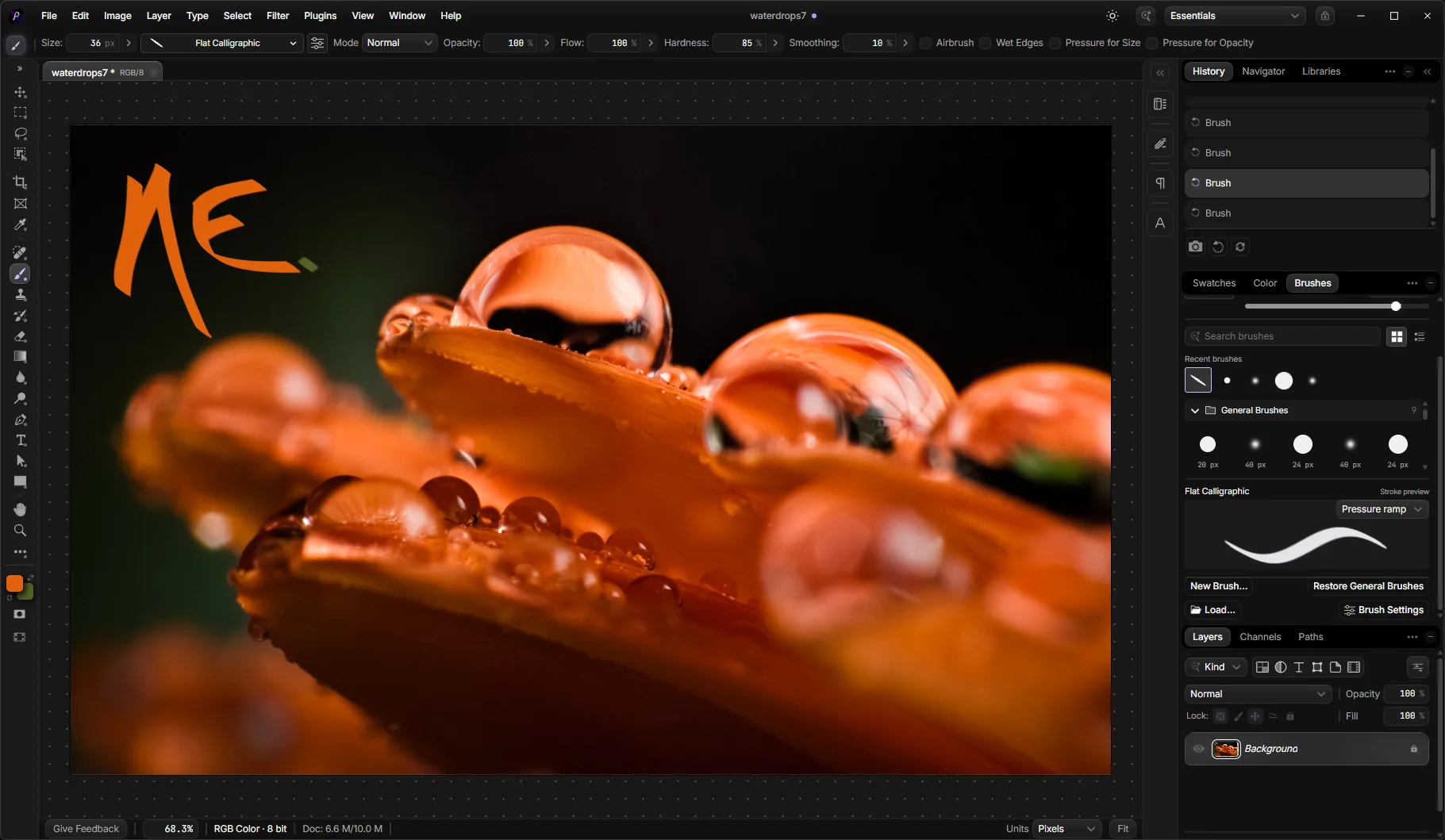Open the Plugins menu
The image size is (1445, 840).
[321, 16]
